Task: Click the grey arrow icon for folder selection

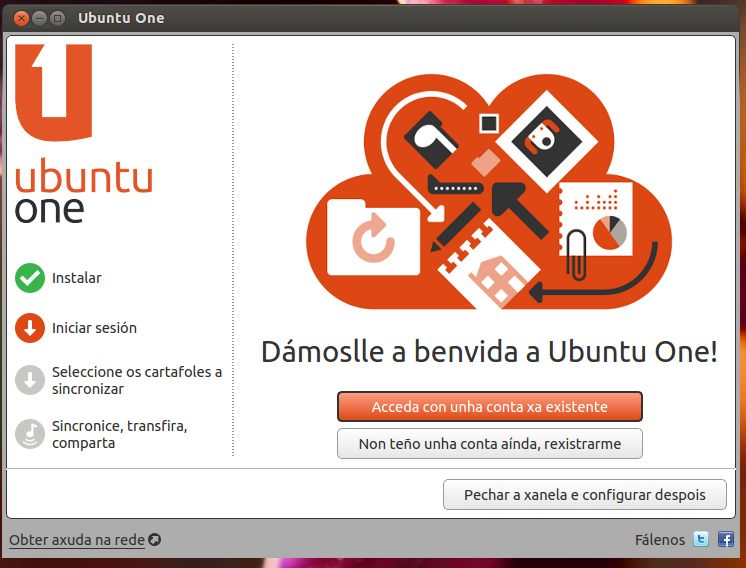Action: pyautogui.click(x=30, y=380)
